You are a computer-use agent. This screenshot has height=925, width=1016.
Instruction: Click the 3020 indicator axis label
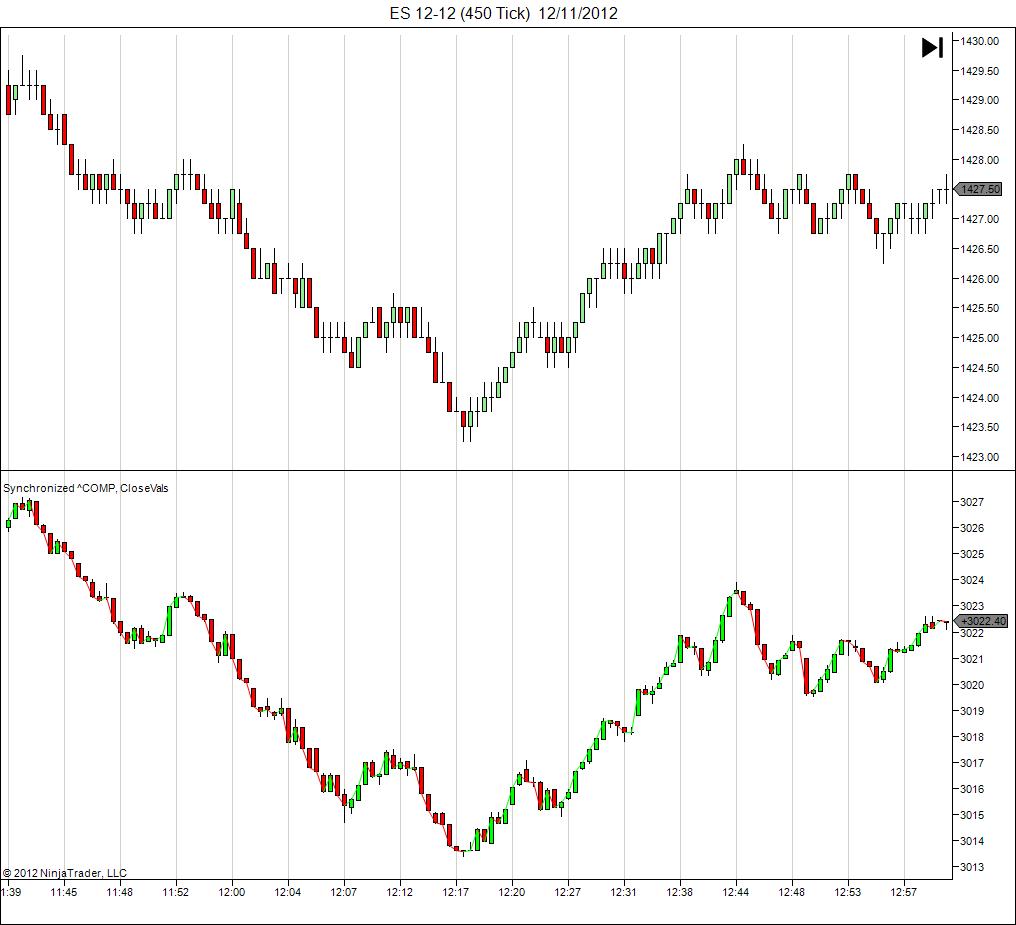(x=971, y=685)
